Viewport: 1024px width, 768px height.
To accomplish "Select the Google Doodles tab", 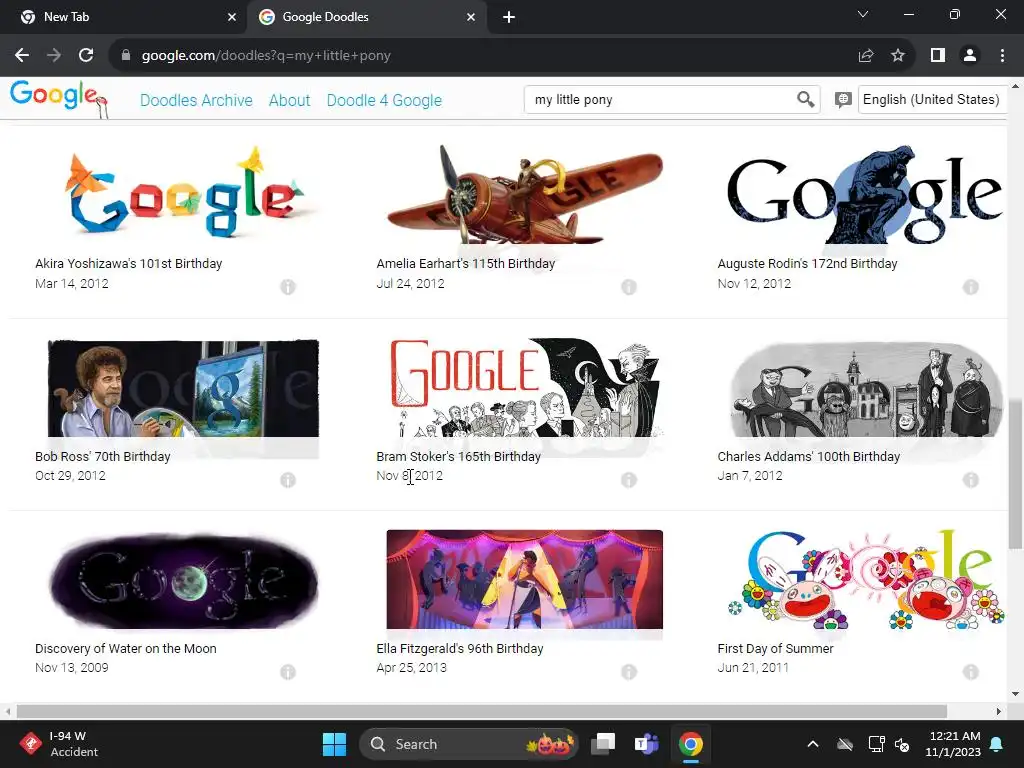I will (366, 18).
